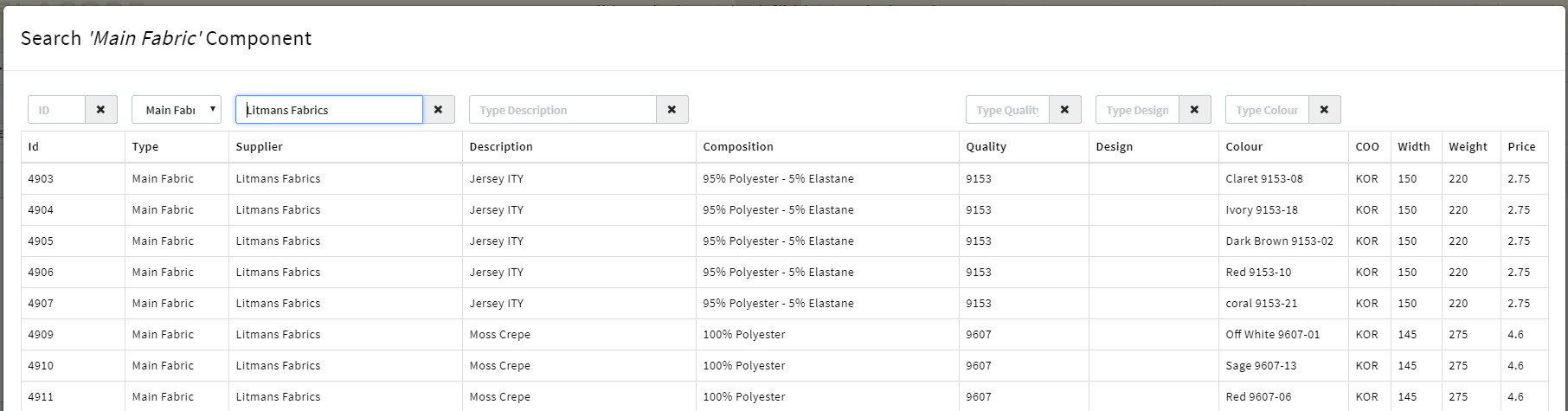The width and height of the screenshot is (1568, 411).
Task: Select the row with Id 4903
Action: pos(41,179)
